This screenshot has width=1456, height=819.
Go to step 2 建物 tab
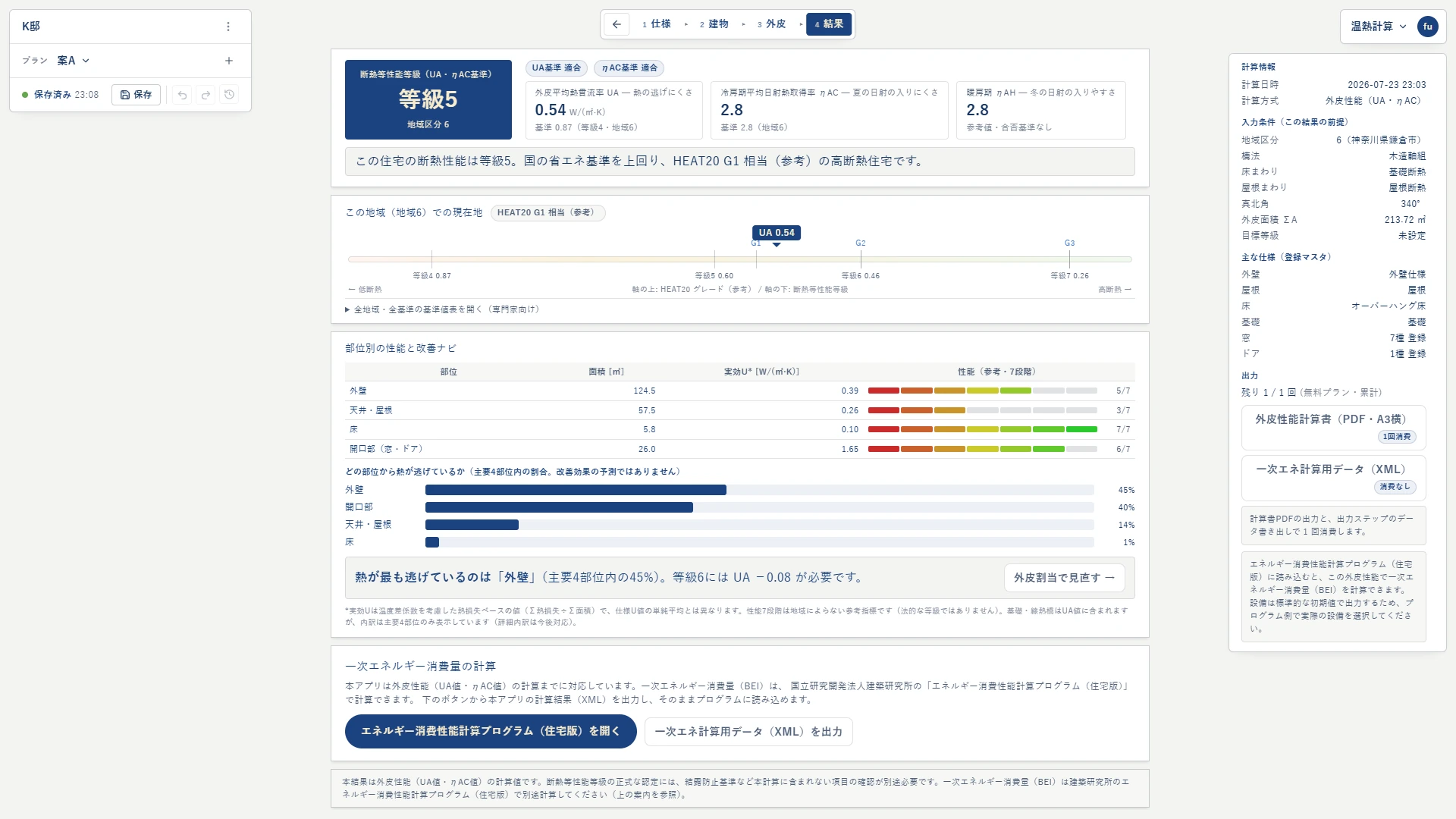pyautogui.click(x=714, y=24)
